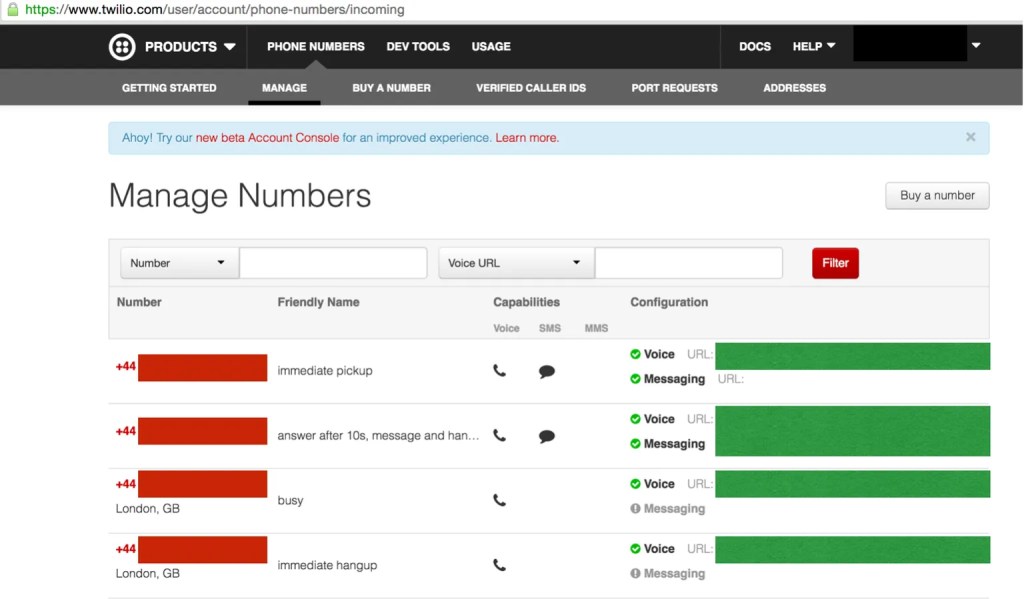
Task: Click 'London, GB' under immediate hangup number
Action: [148, 574]
